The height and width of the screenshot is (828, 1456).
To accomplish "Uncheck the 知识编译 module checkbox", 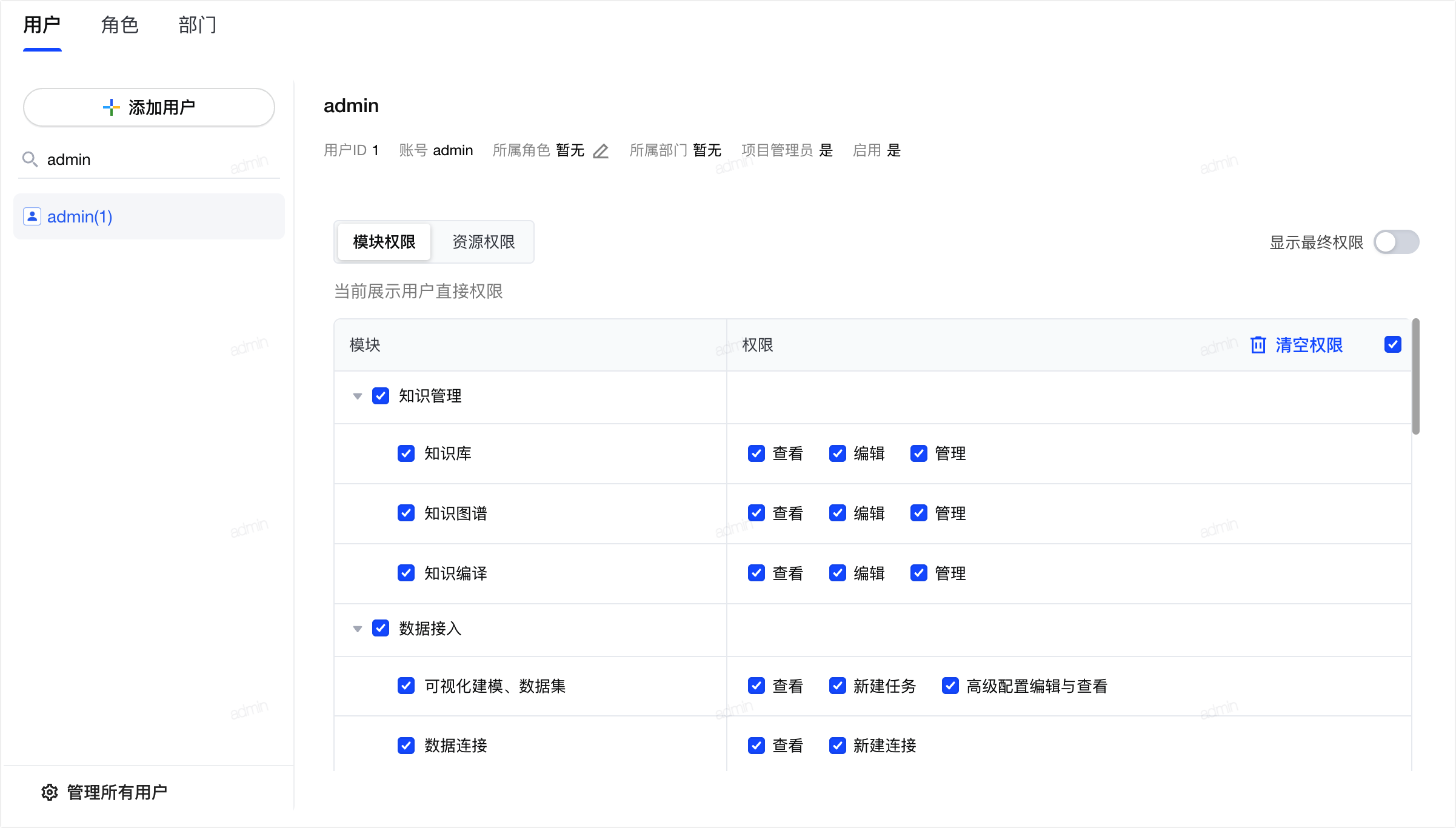I will click(406, 573).
